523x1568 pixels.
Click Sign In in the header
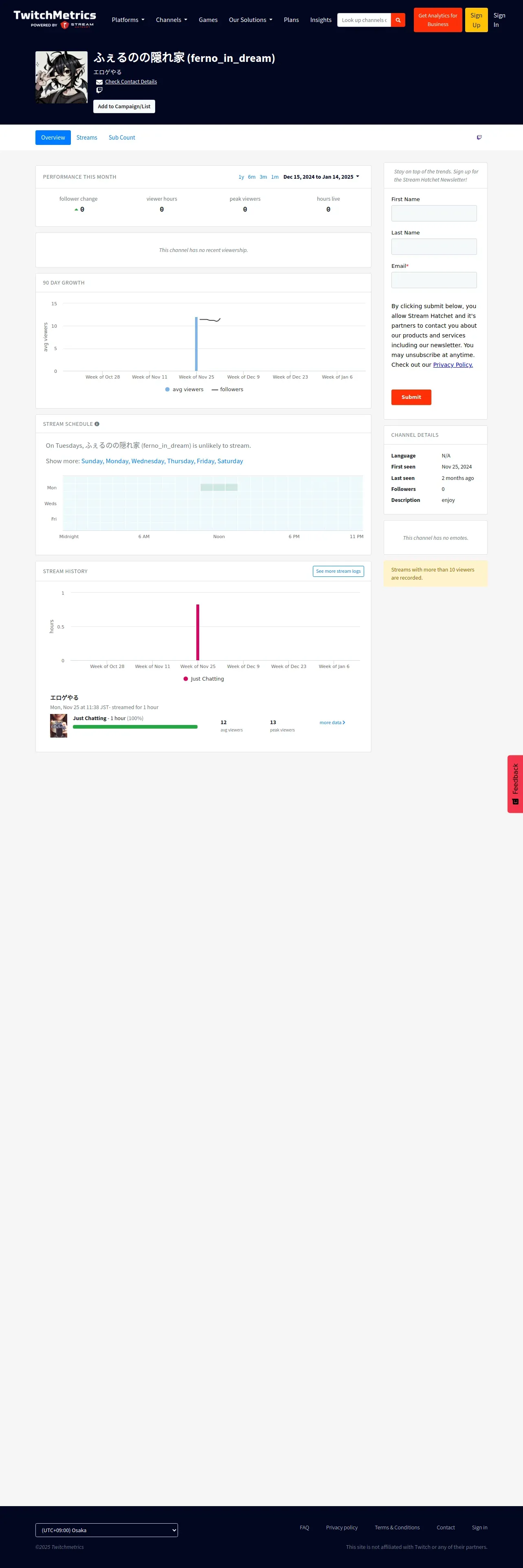pyautogui.click(x=499, y=20)
